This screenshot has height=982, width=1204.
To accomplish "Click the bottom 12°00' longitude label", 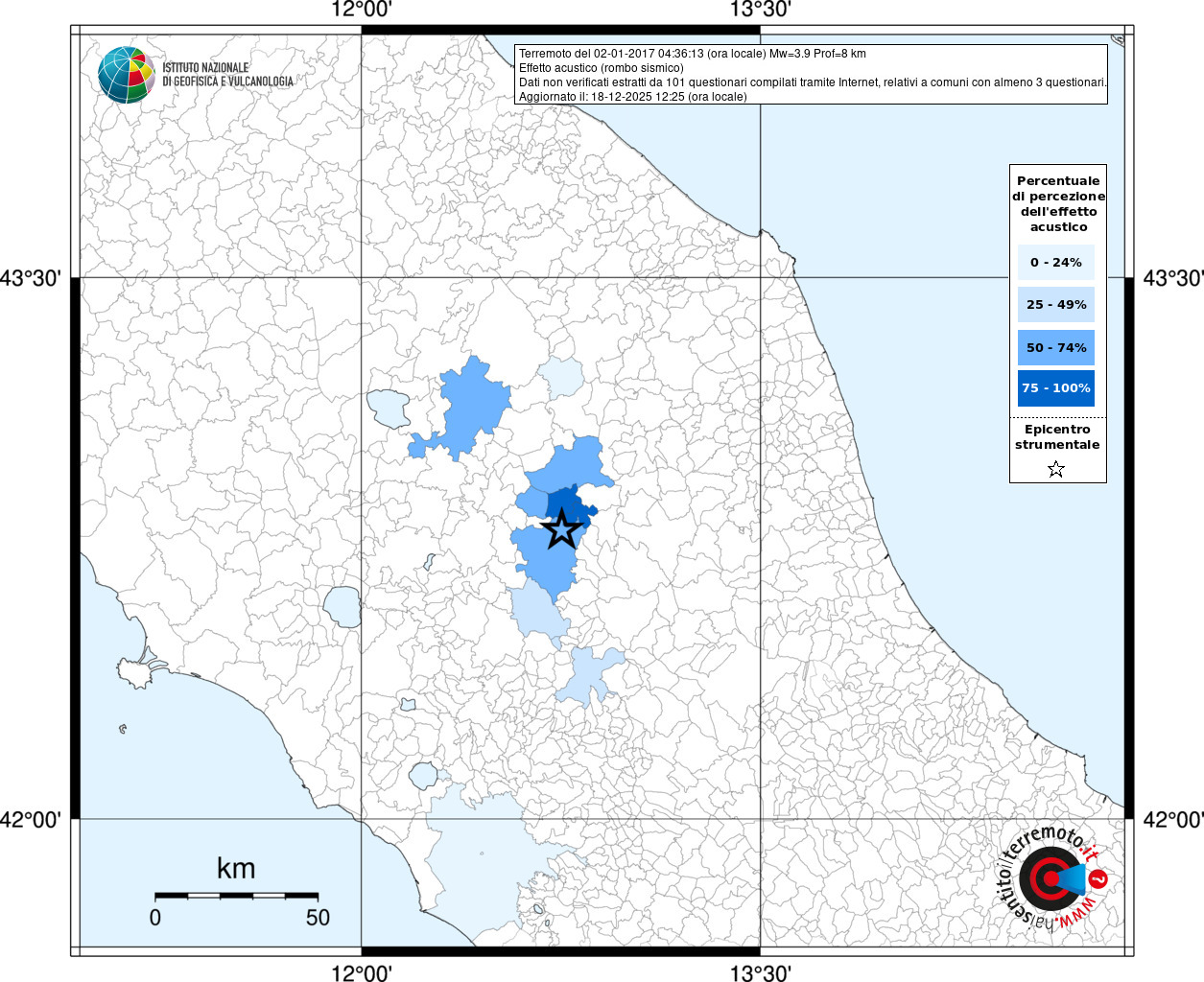I will point(362,972).
